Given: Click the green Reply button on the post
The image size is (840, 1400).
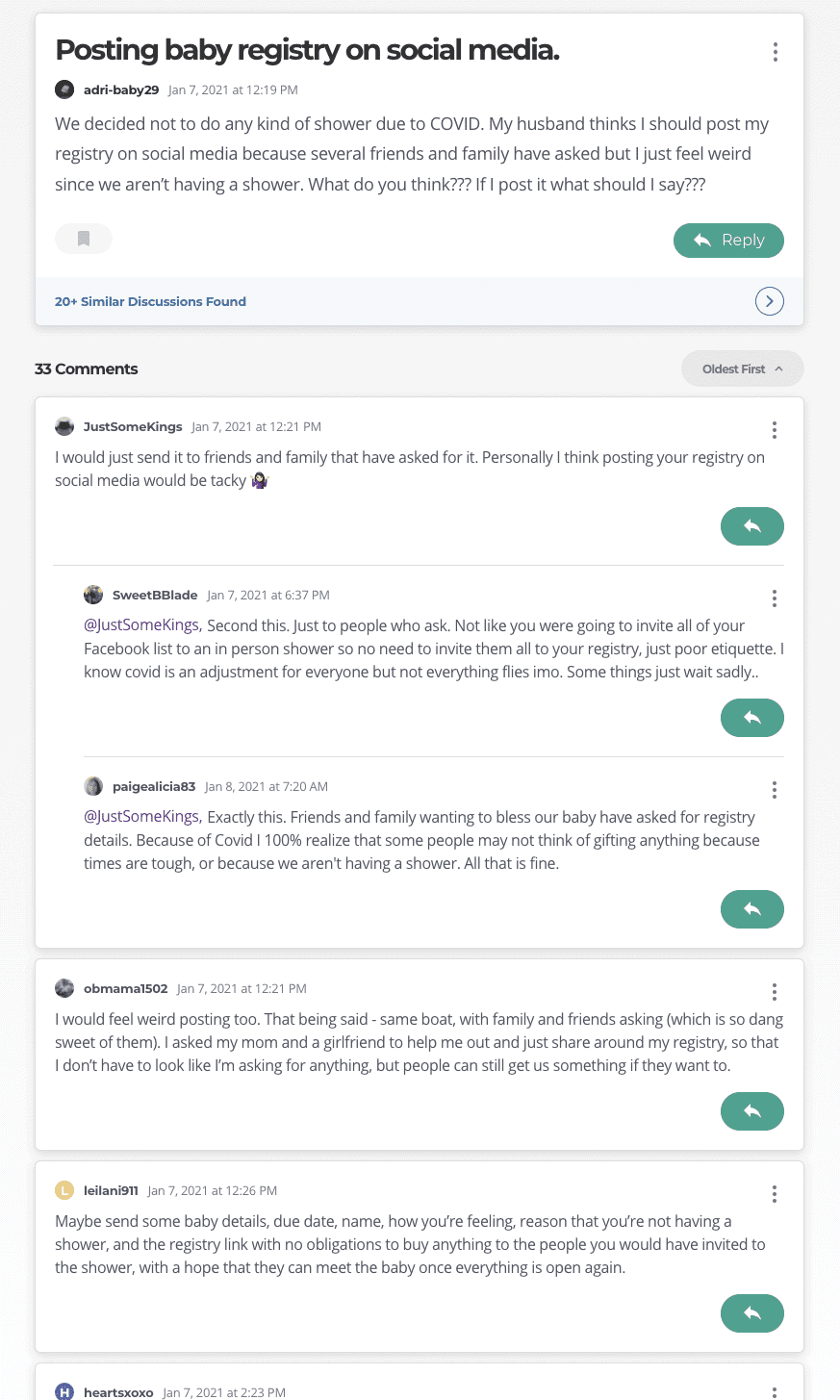Looking at the screenshot, I should [728, 240].
